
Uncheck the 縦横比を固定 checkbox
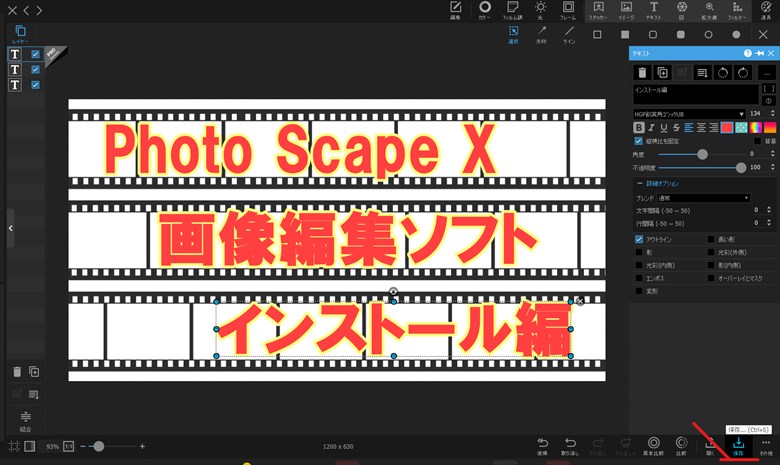click(639, 141)
